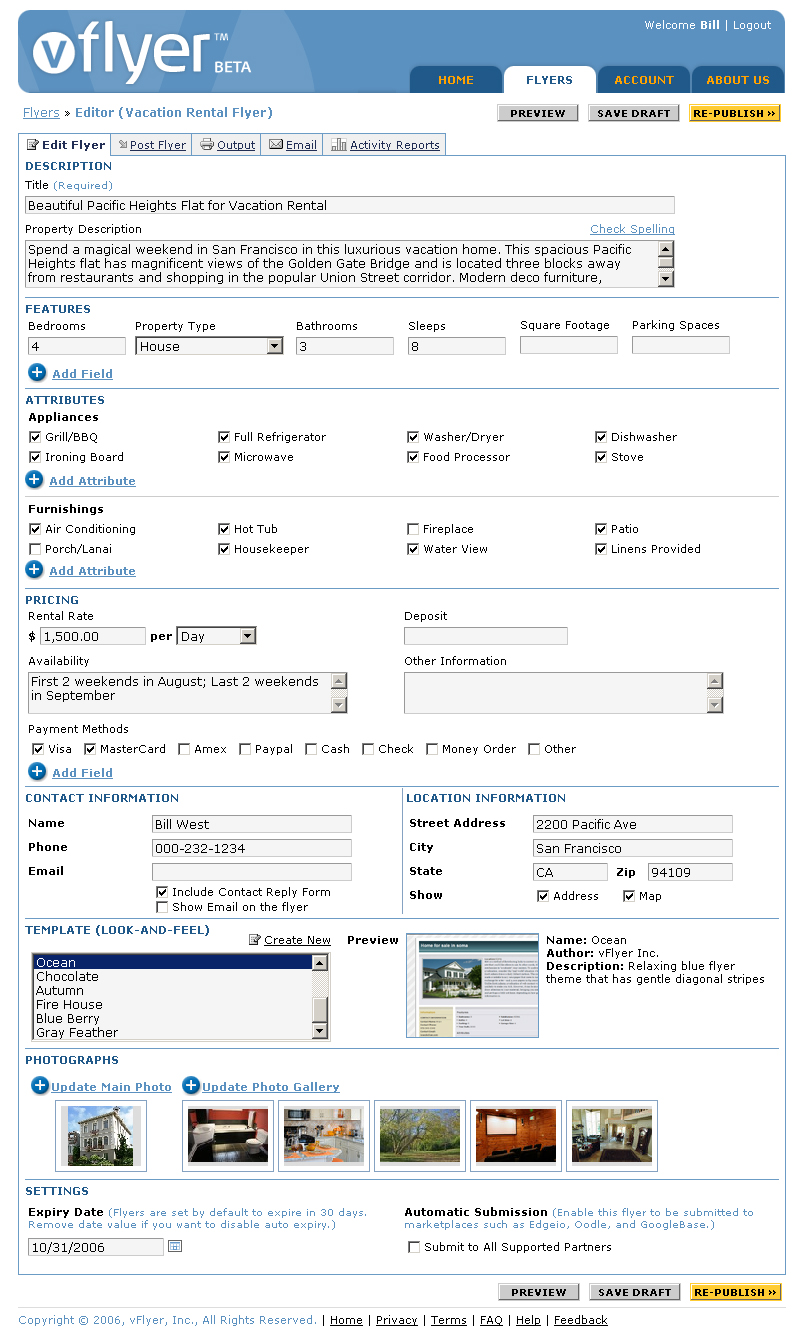
Task: Click the printer icon on the Output tab
Action: tap(207, 145)
